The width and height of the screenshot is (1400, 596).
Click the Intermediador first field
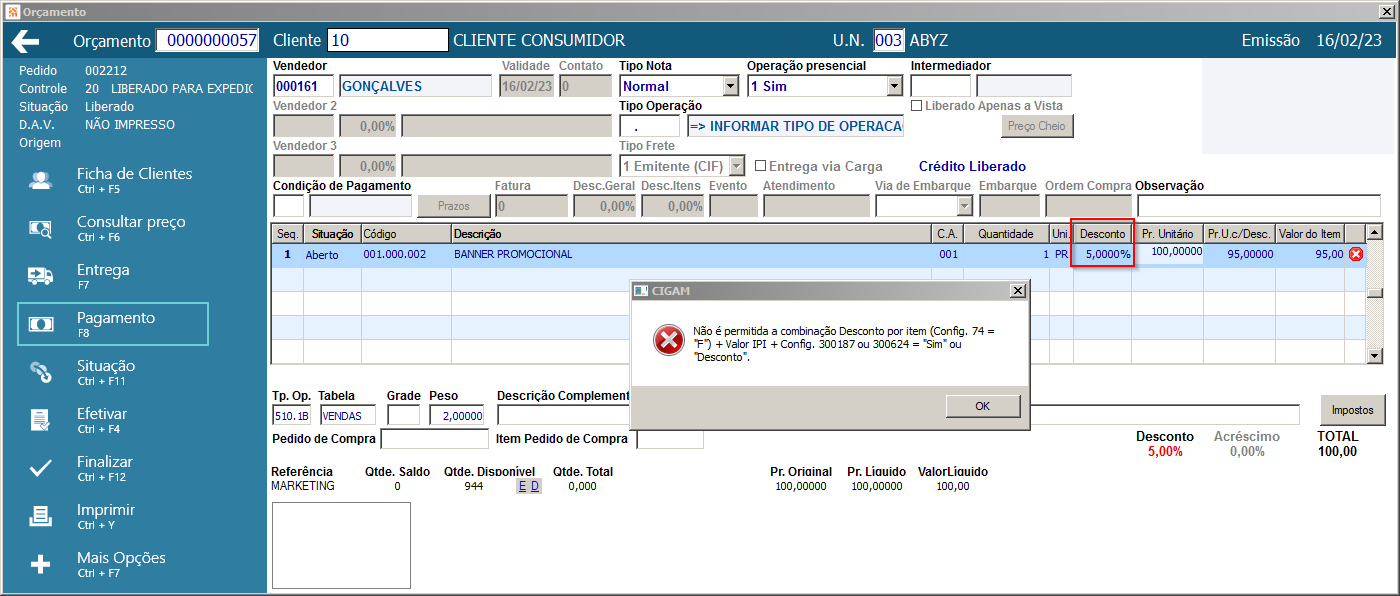940,86
